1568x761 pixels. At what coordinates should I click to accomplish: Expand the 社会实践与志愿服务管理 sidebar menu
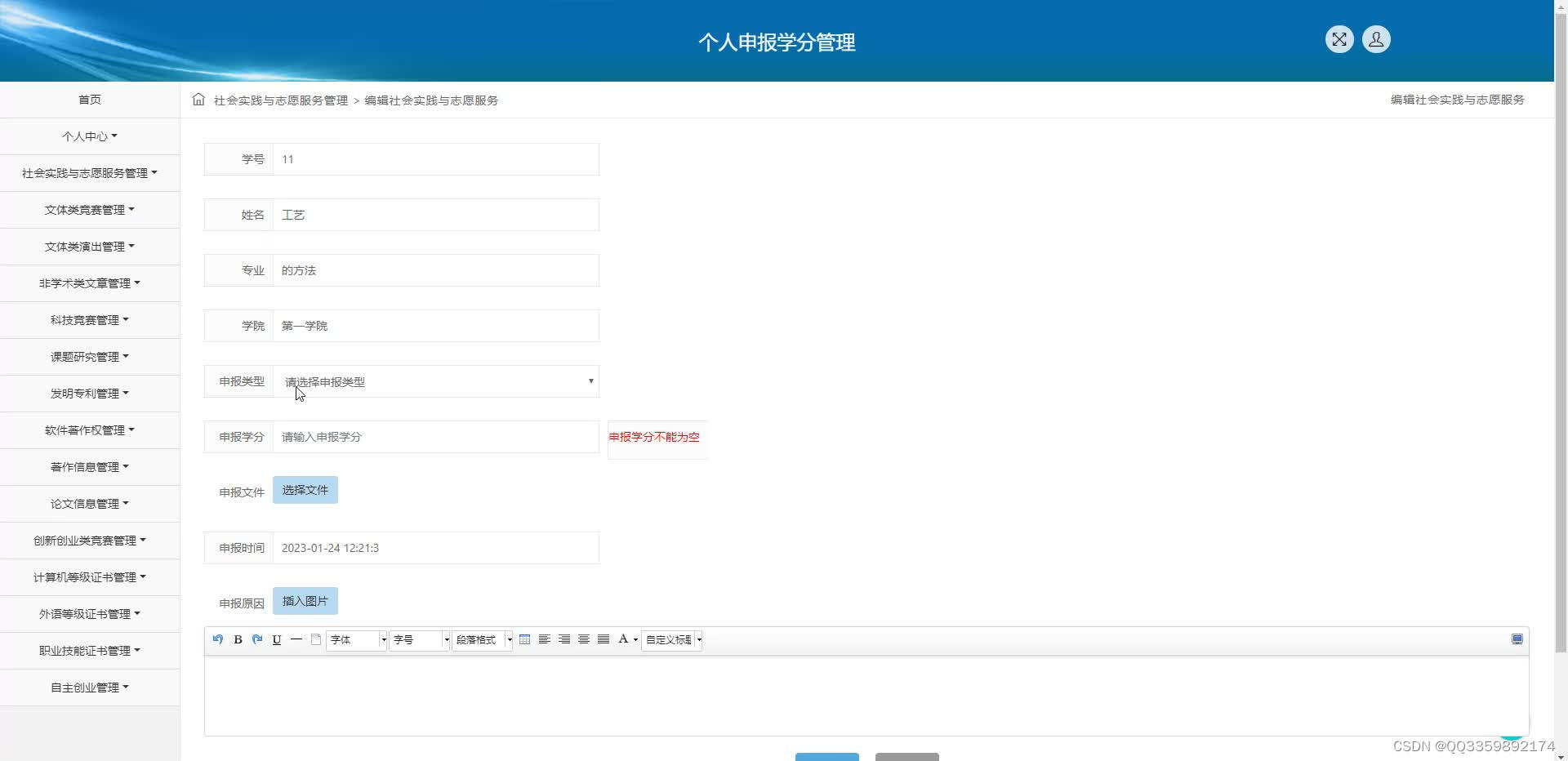point(90,173)
